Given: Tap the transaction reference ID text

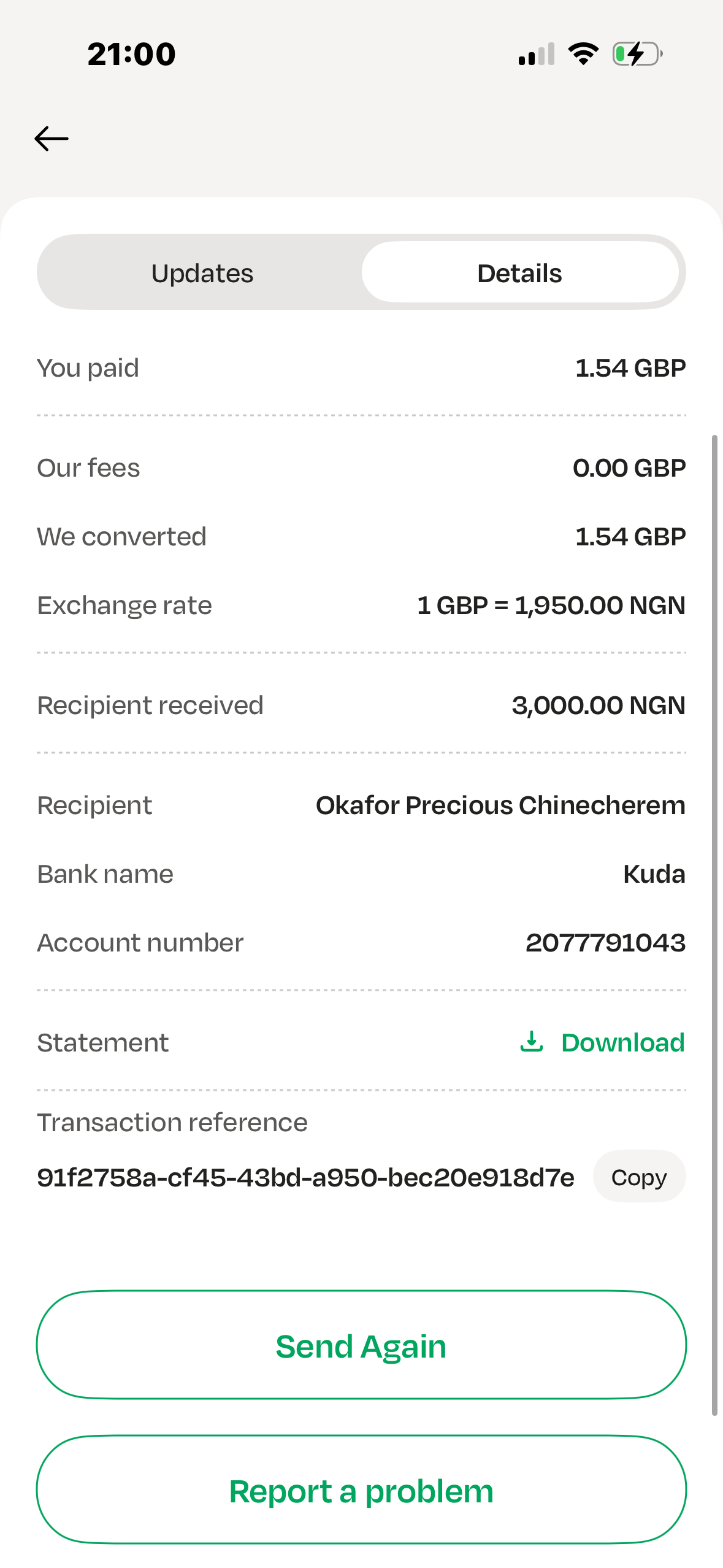Looking at the screenshot, I should tap(305, 1178).
